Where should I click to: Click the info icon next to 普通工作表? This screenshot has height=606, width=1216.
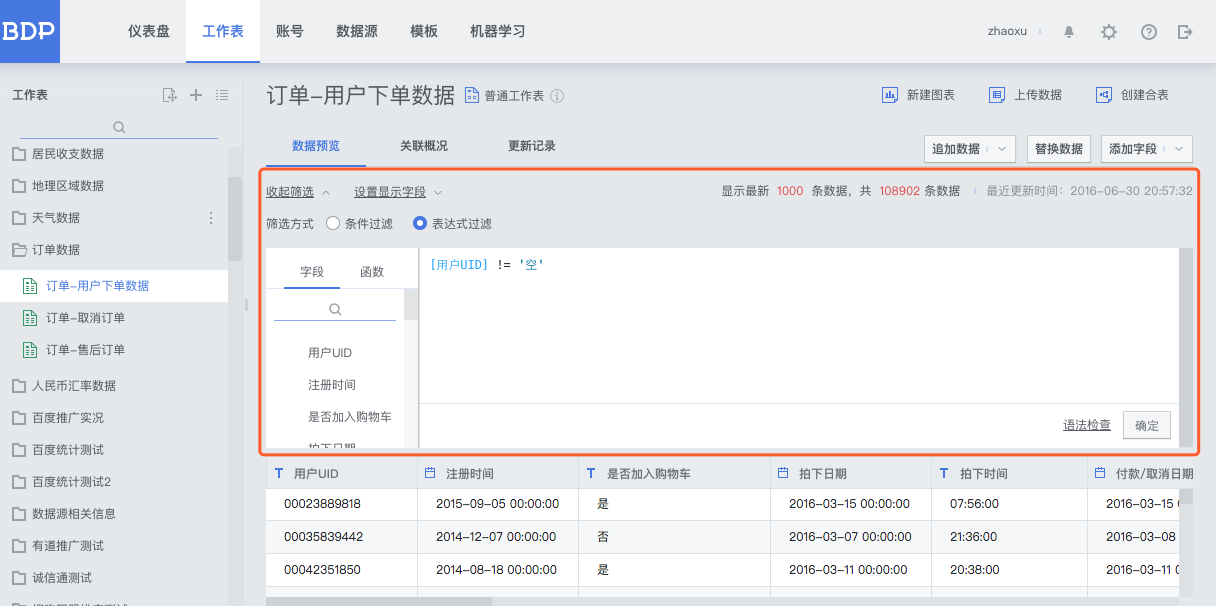click(557, 96)
